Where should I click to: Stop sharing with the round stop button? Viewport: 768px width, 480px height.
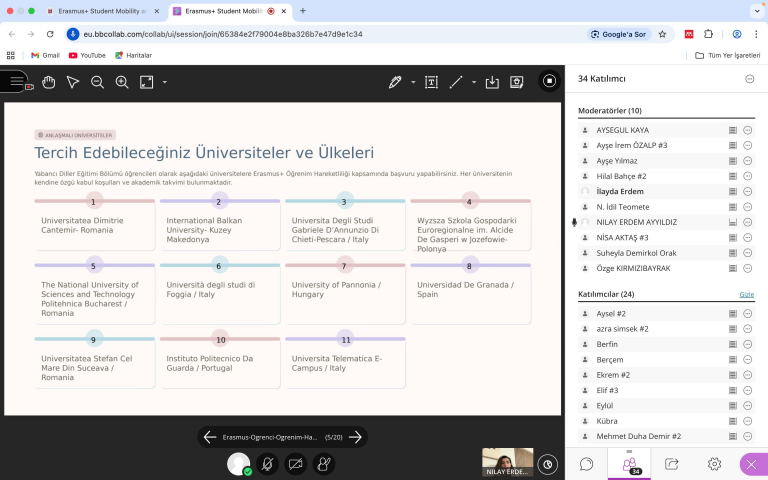click(x=548, y=81)
